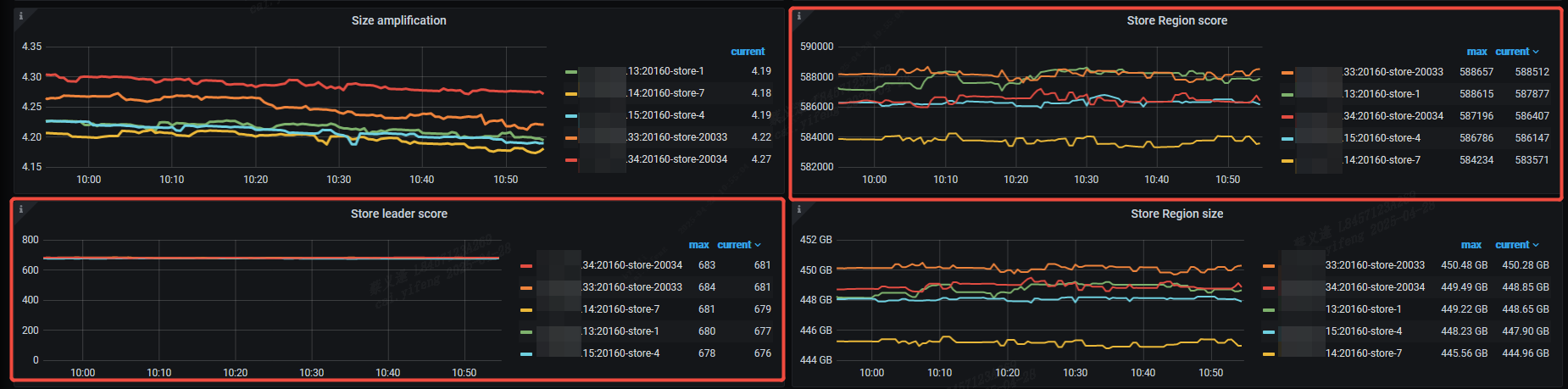Select the 450.48 GB max value in Store Region size
The image size is (1568, 389).
point(1465,265)
